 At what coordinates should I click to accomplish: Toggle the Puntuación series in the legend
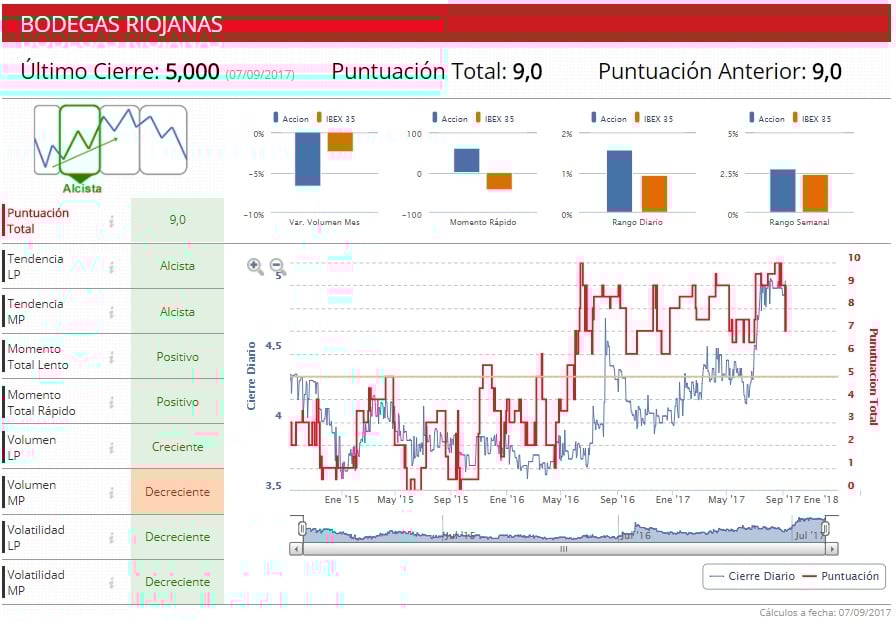click(841, 576)
